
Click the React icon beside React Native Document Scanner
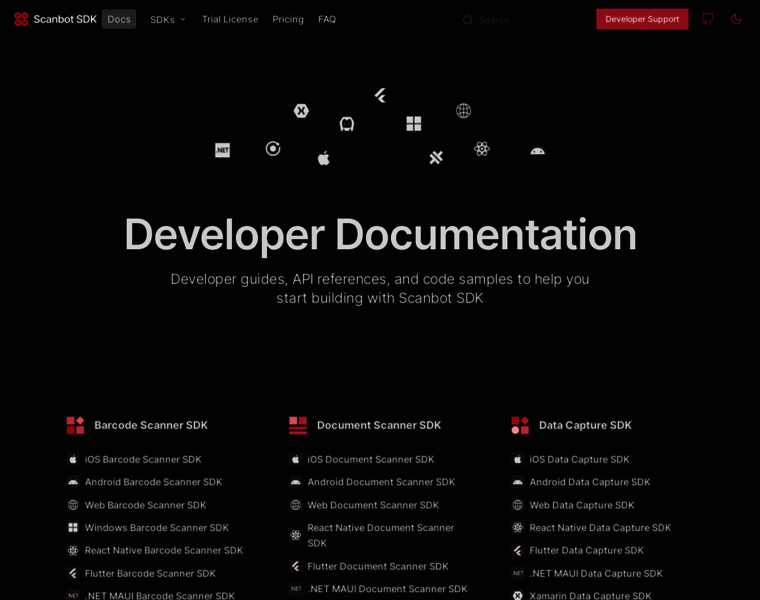pos(295,535)
